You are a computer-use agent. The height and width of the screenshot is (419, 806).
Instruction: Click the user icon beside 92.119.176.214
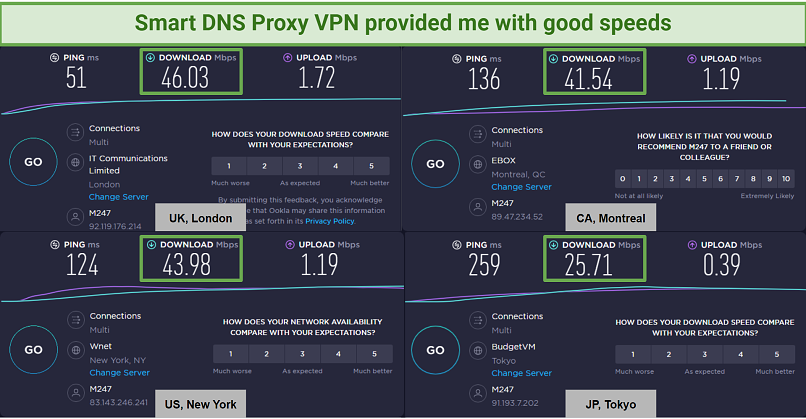coord(76,217)
